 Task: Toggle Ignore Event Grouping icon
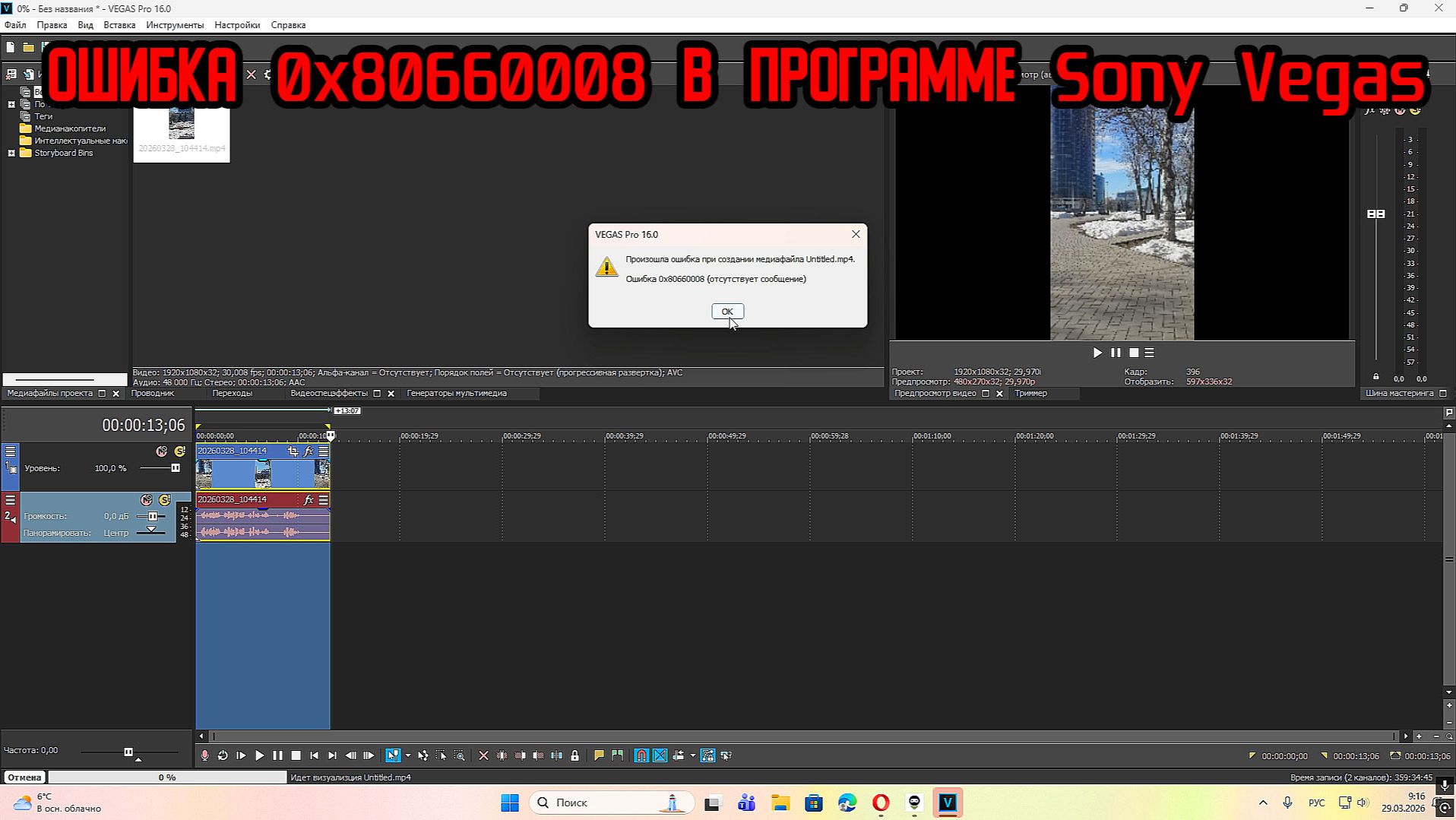coord(726,755)
